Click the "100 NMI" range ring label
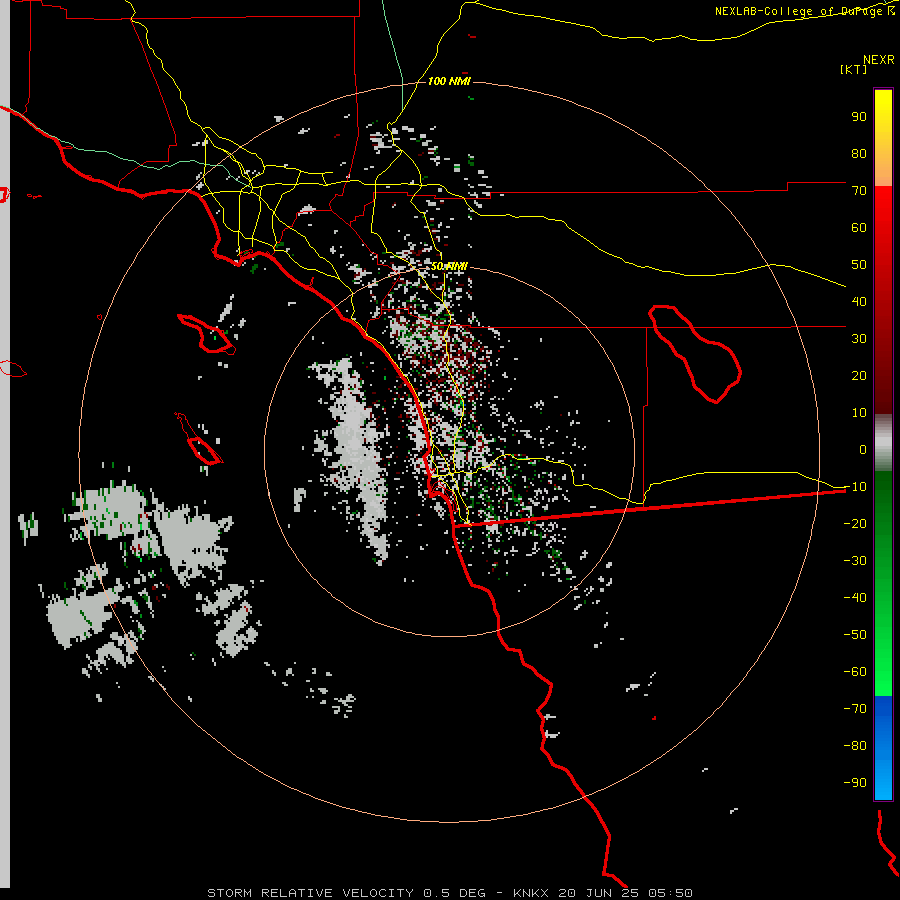The image size is (900, 900). click(x=449, y=82)
